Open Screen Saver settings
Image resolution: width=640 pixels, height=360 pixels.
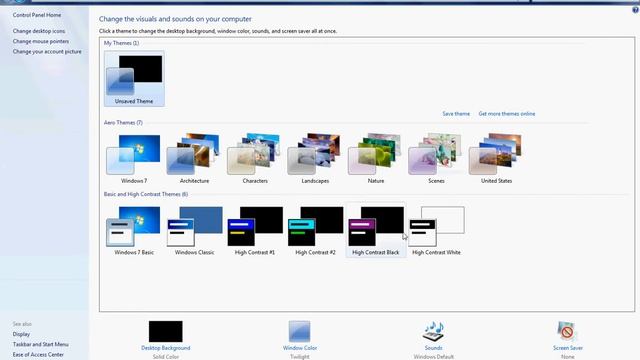[x=568, y=339]
